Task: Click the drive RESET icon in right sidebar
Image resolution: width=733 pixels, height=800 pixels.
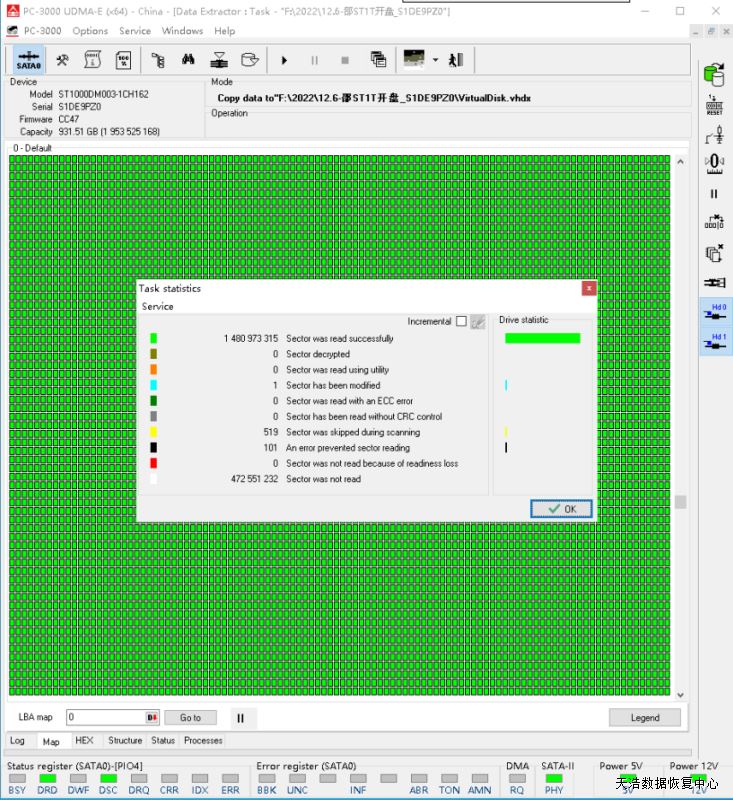Action: [714, 105]
